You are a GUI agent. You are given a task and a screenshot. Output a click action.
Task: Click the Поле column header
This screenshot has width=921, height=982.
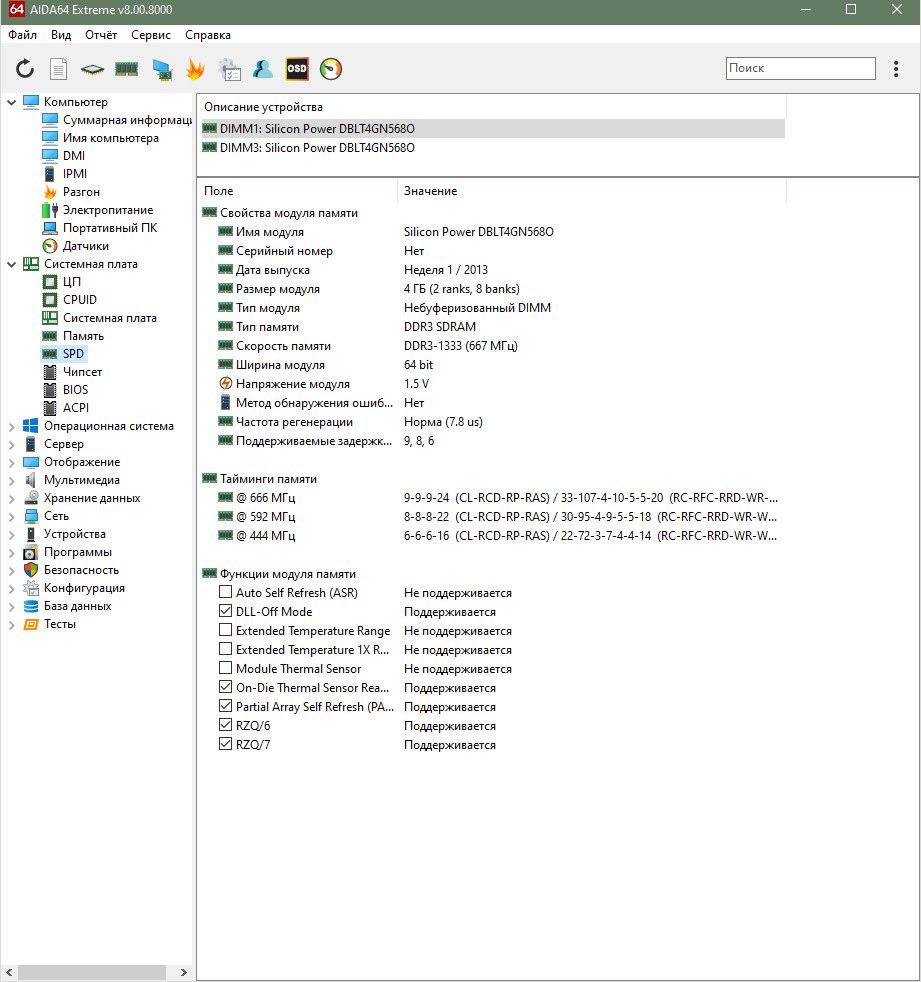[297, 191]
